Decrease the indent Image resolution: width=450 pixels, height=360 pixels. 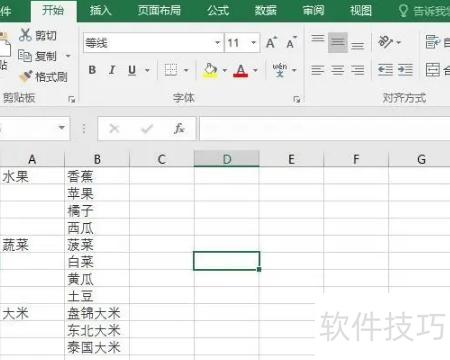click(385, 70)
